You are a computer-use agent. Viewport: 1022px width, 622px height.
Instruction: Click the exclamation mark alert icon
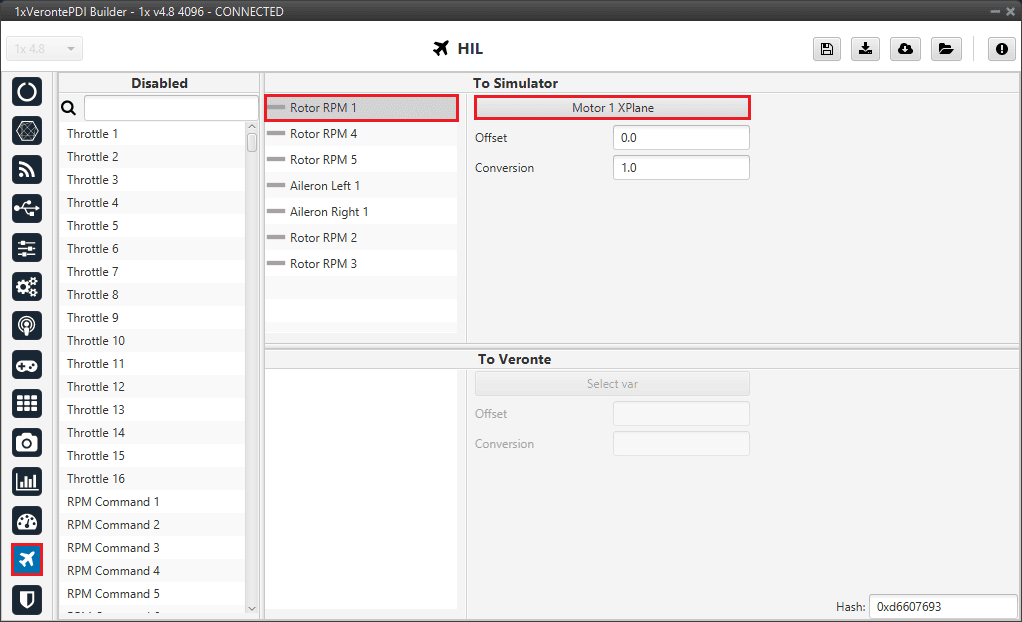click(x=1002, y=49)
